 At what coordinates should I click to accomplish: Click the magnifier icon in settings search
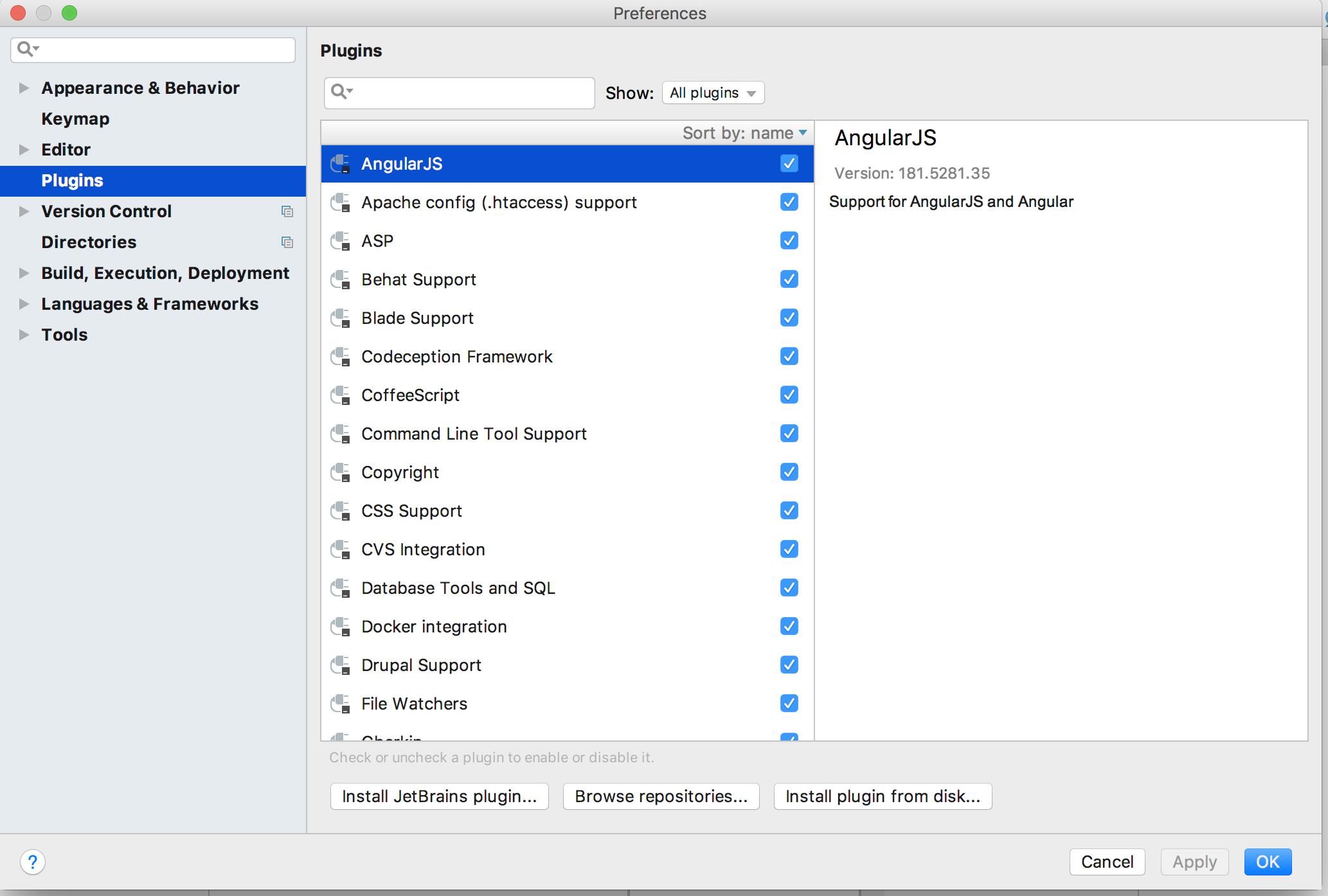tap(28, 49)
